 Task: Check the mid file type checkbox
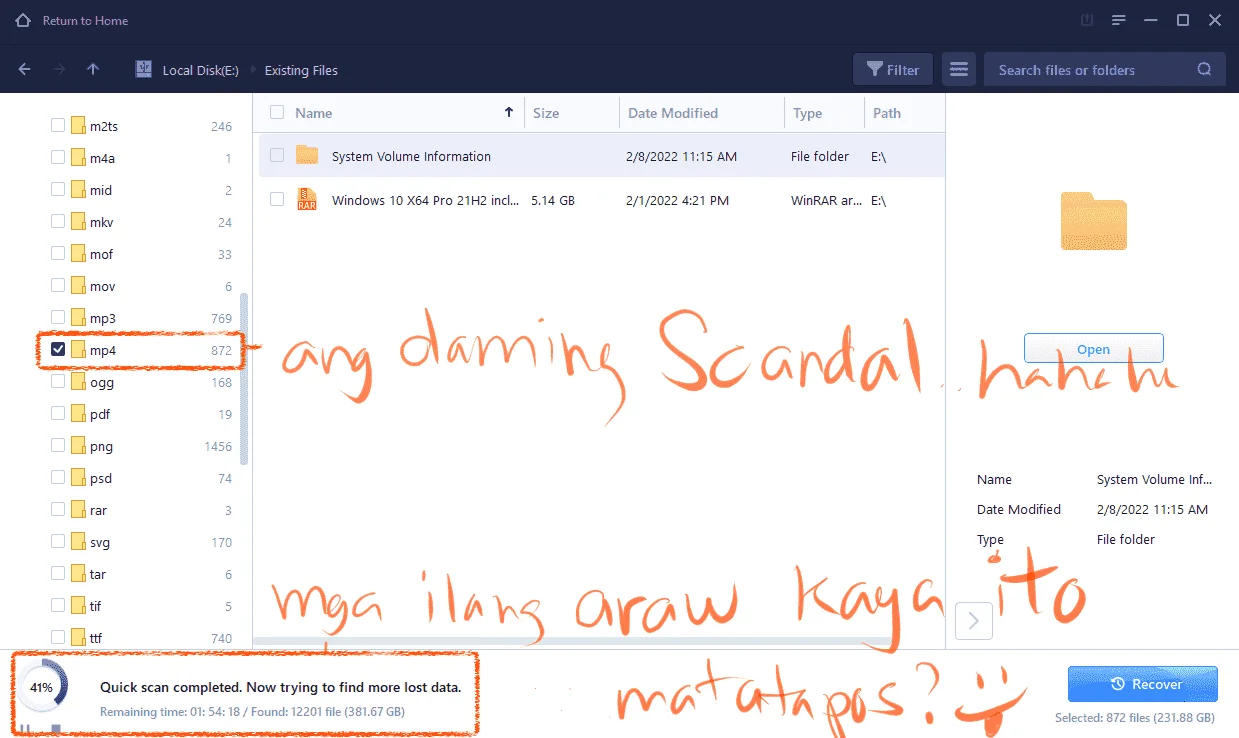(58, 190)
